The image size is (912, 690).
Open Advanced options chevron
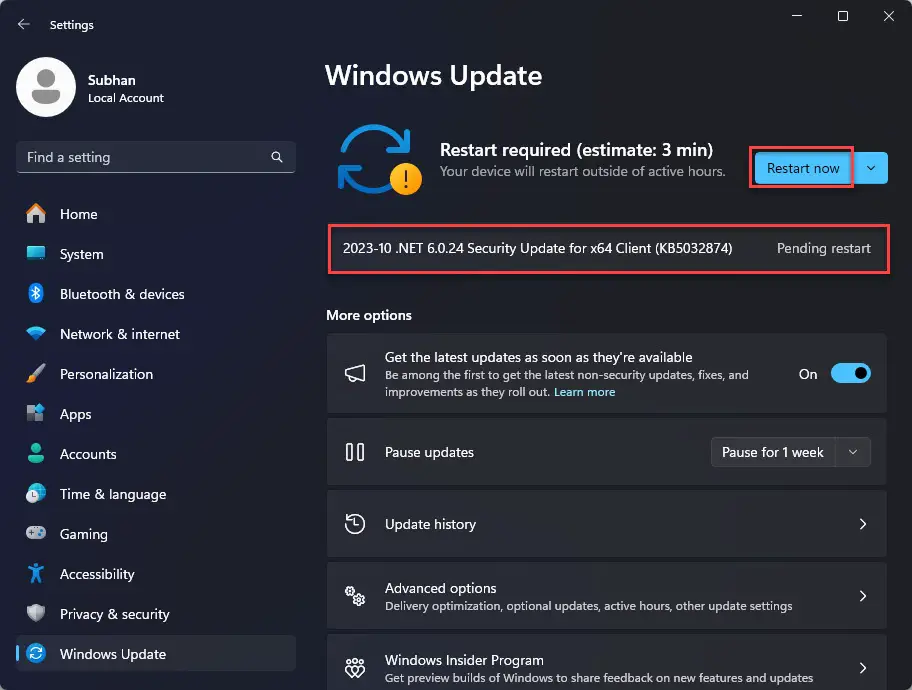pos(863,596)
